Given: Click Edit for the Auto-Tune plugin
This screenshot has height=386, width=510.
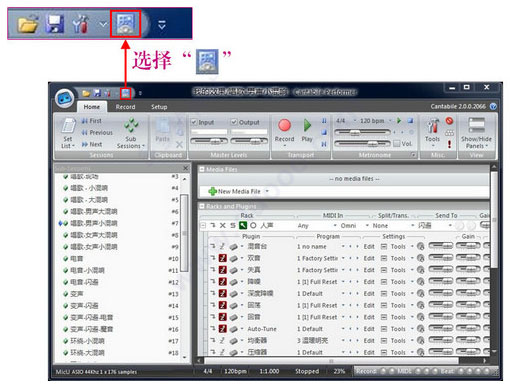Looking at the screenshot, I should point(369,329).
